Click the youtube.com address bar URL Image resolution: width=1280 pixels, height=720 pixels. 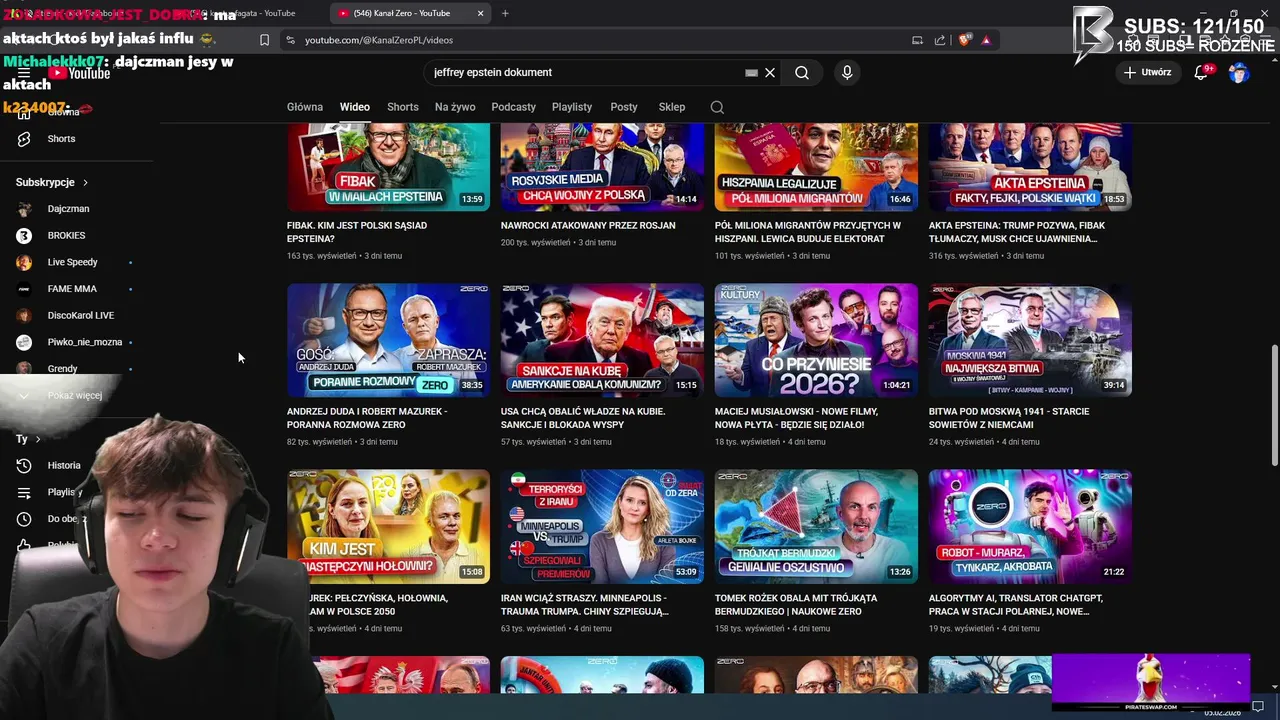click(379, 40)
